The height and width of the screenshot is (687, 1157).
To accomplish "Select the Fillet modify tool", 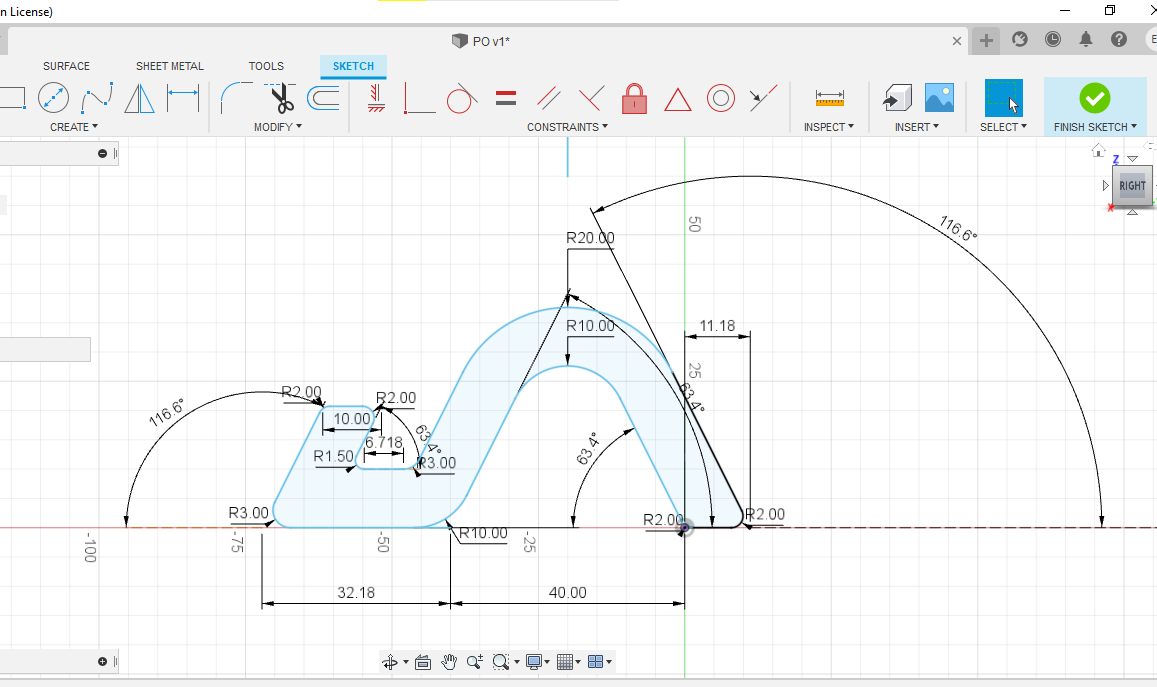I will pos(236,98).
